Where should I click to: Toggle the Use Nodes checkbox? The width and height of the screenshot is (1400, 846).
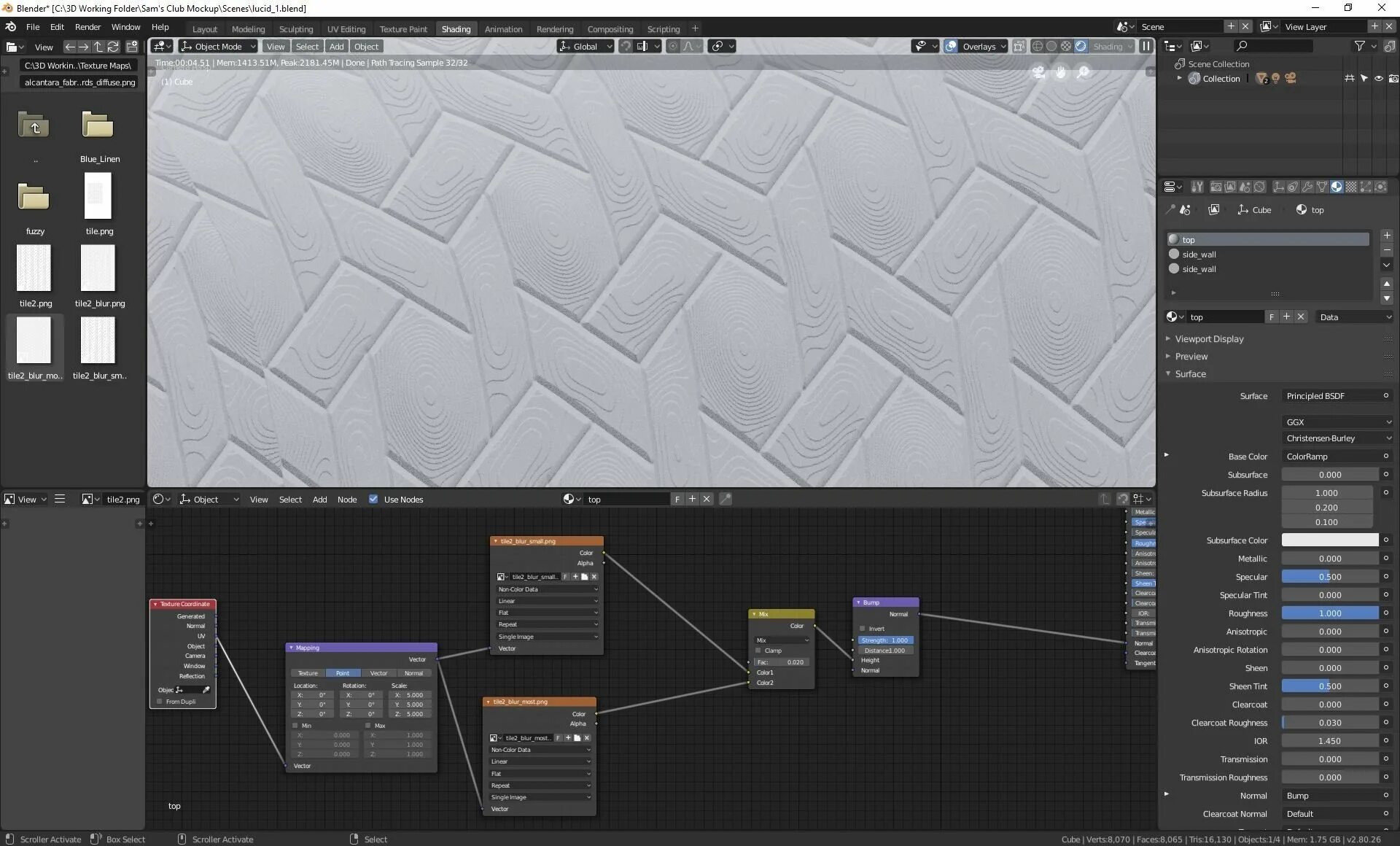(x=373, y=500)
